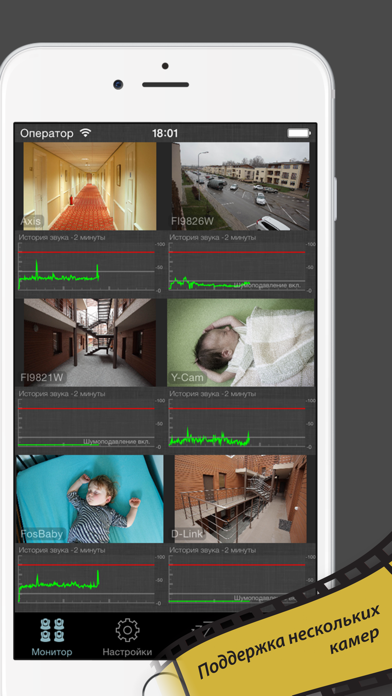The width and height of the screenshot is (392, 696).
Task: Tap the red threshold line on FosBaby graph
Action: point(86,564)
